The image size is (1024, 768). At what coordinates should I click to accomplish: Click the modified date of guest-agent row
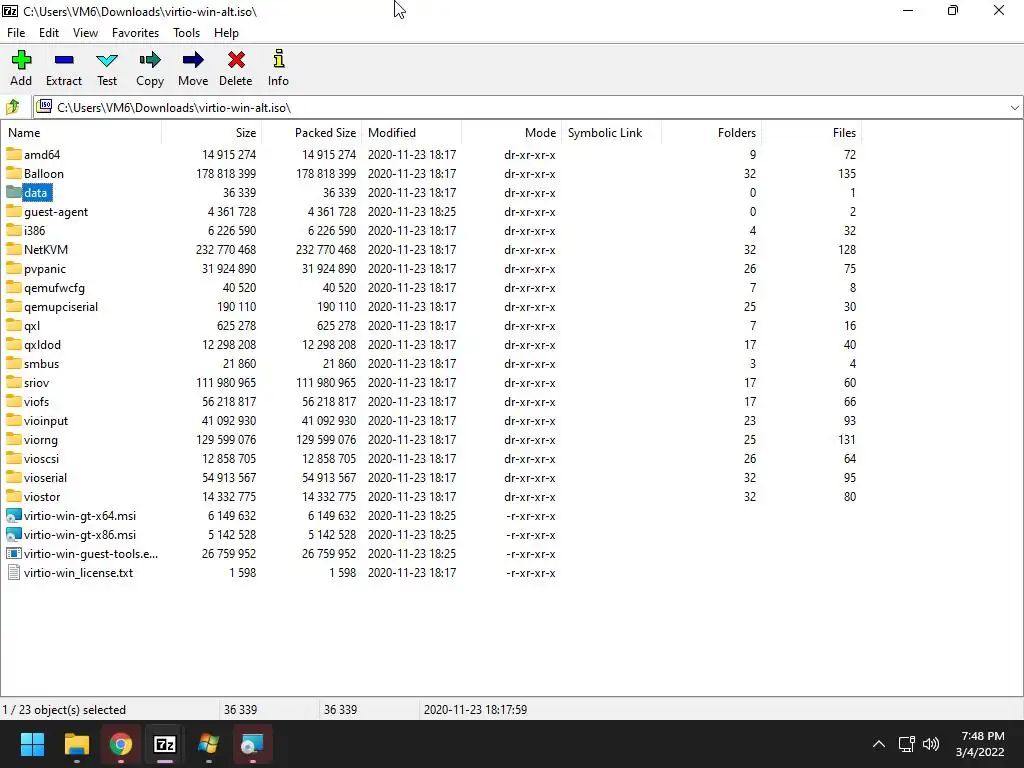point(411,212)
